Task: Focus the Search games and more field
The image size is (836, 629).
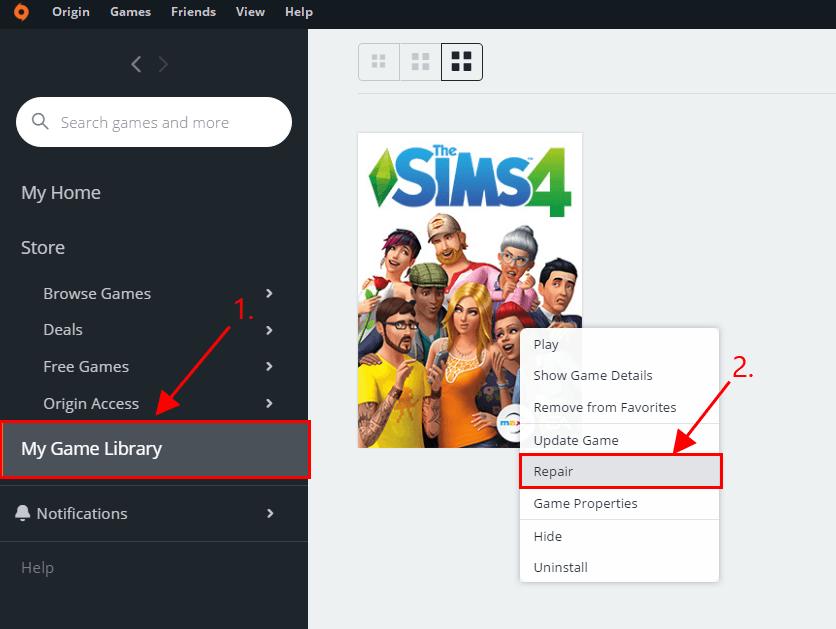Action: (x=154, y=122)
